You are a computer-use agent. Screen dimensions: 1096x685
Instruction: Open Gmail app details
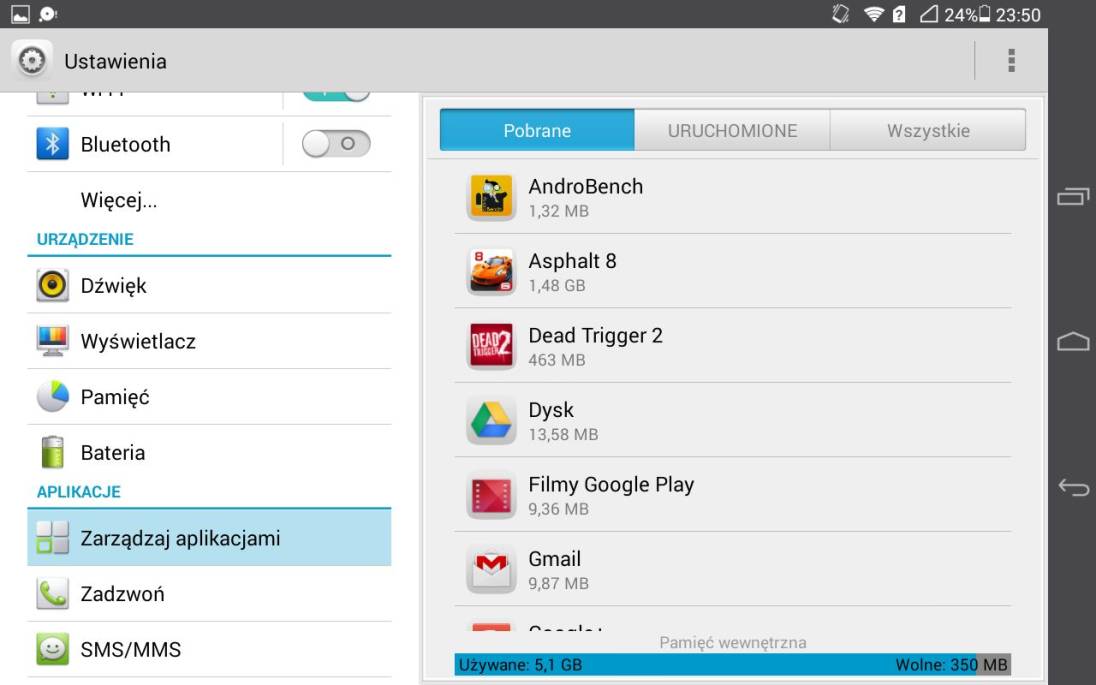(733, 569)
